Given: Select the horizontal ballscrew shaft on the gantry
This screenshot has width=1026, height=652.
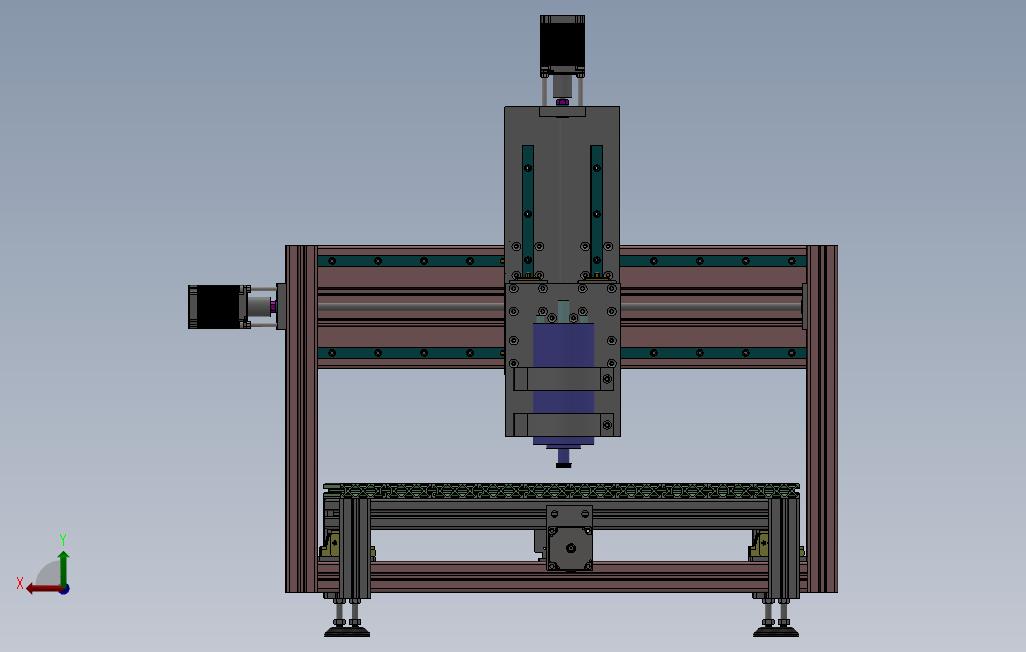Looking at the screenshot, I should [710, 307].
